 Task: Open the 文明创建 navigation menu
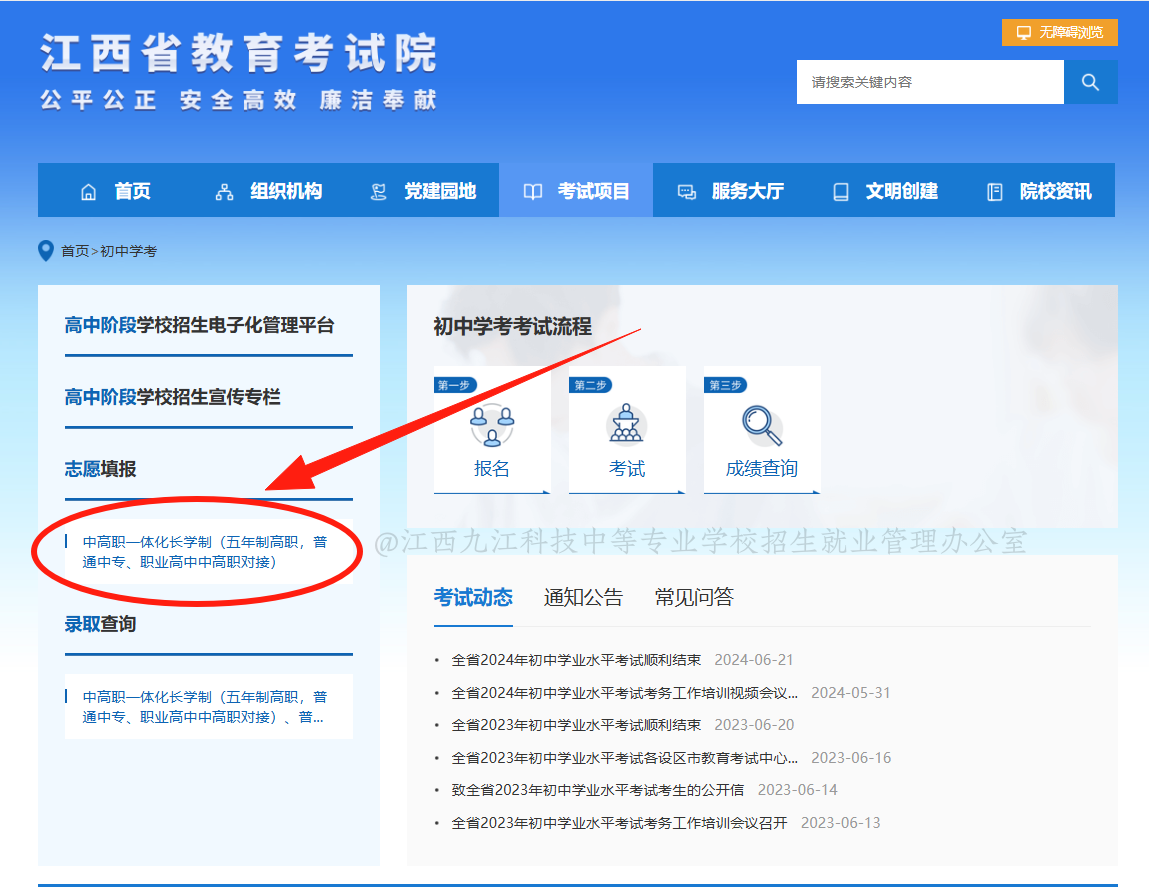[885, 191]
